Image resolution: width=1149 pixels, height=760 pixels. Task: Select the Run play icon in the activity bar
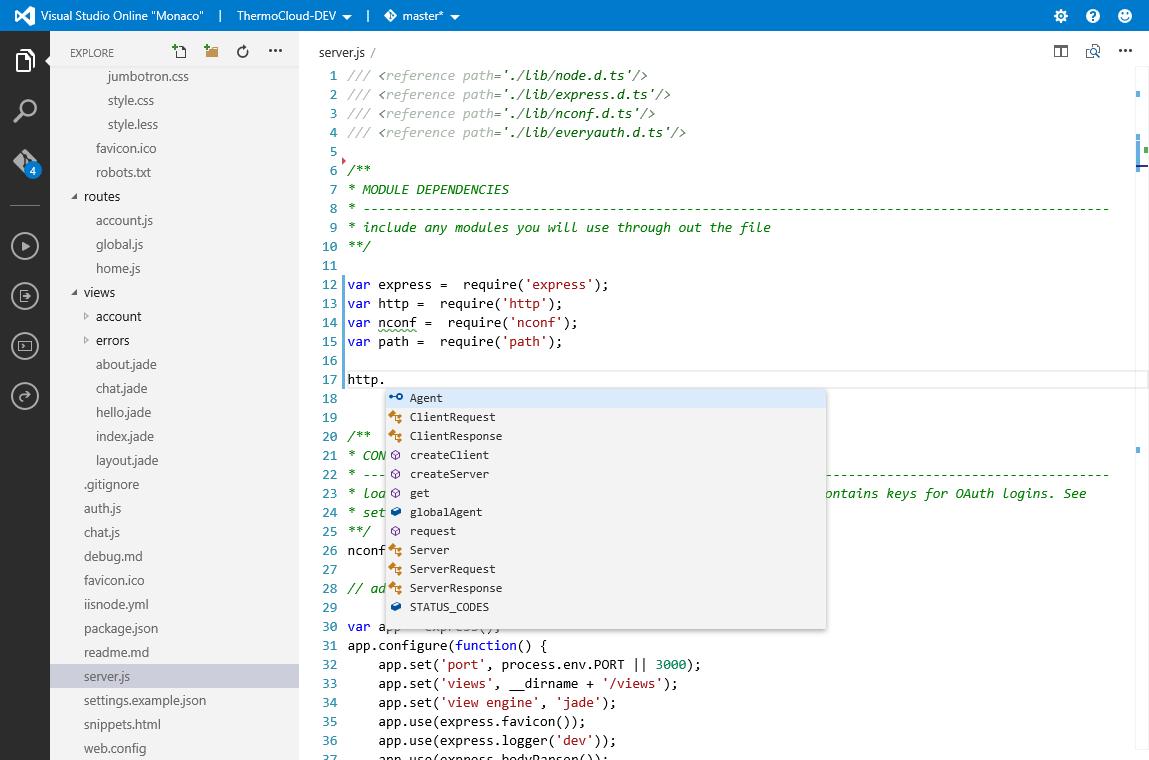[24, 246]
